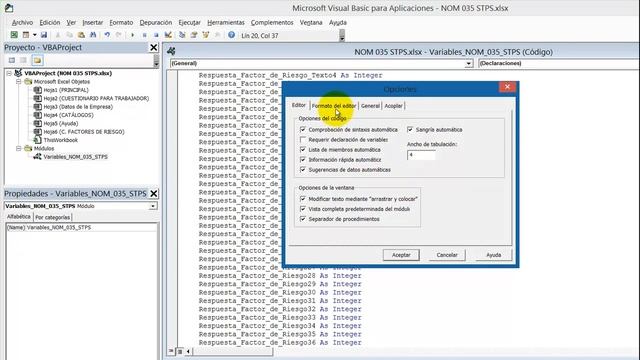Open the Herramientas menu
640x360 pixels.
click(x=226, y=22)
